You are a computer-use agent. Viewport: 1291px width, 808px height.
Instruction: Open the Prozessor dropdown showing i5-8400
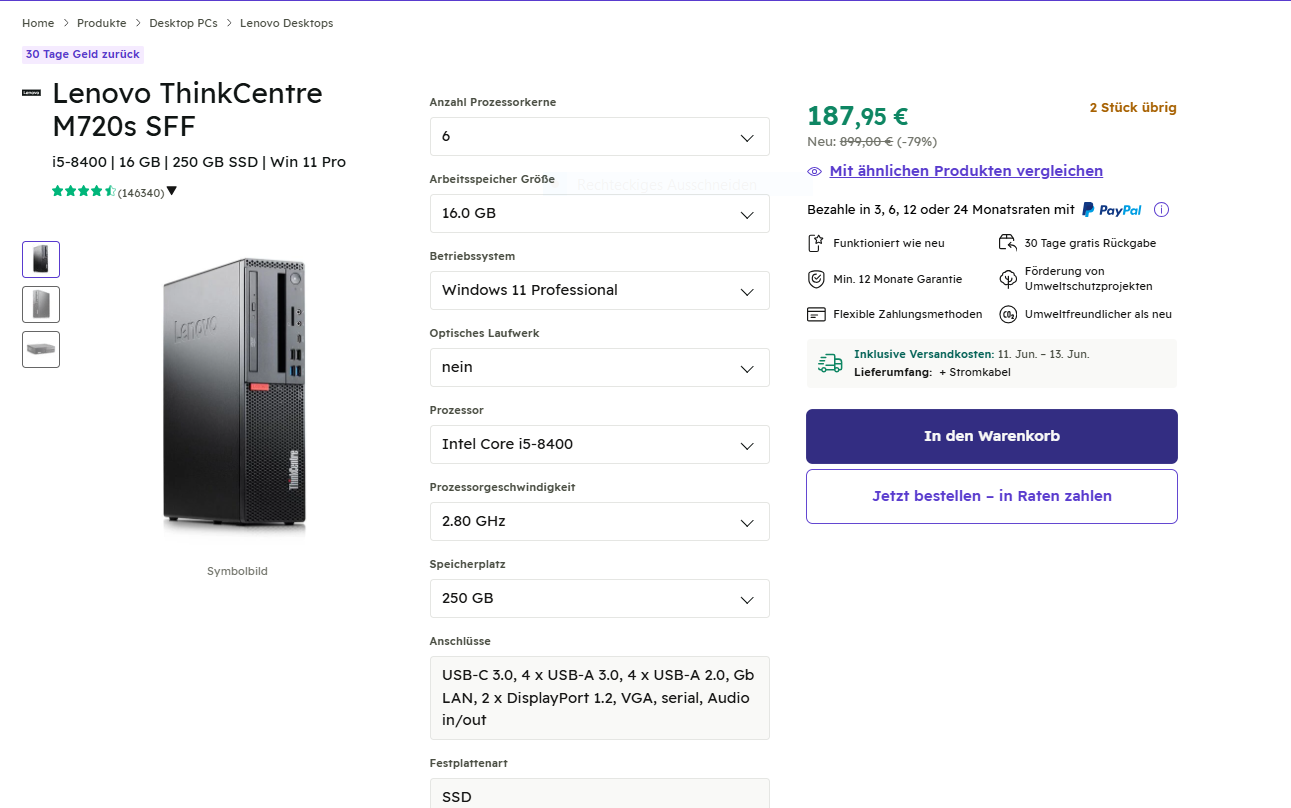click(x=599, y=445)
